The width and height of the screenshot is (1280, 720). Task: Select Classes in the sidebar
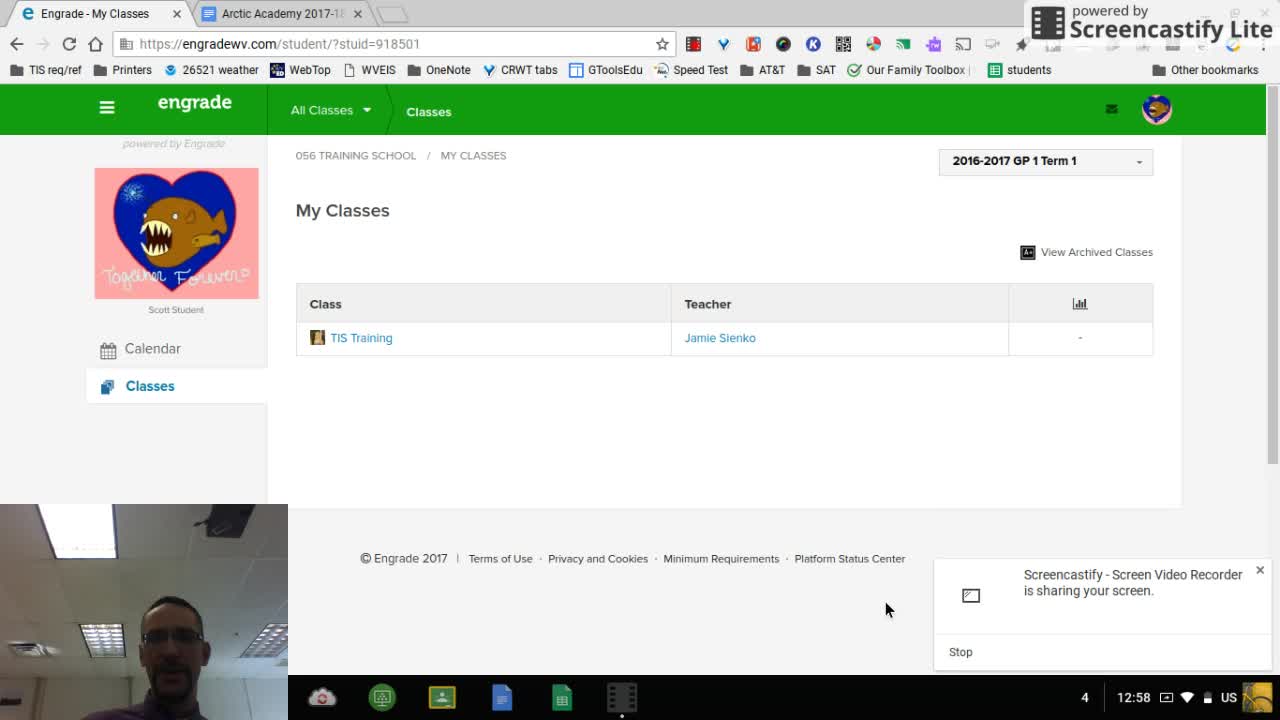coord(176,386)
